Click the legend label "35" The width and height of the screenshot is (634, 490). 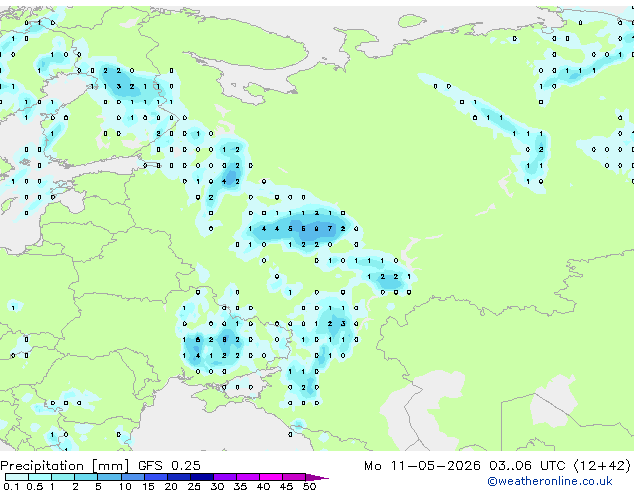pos(240,486)
